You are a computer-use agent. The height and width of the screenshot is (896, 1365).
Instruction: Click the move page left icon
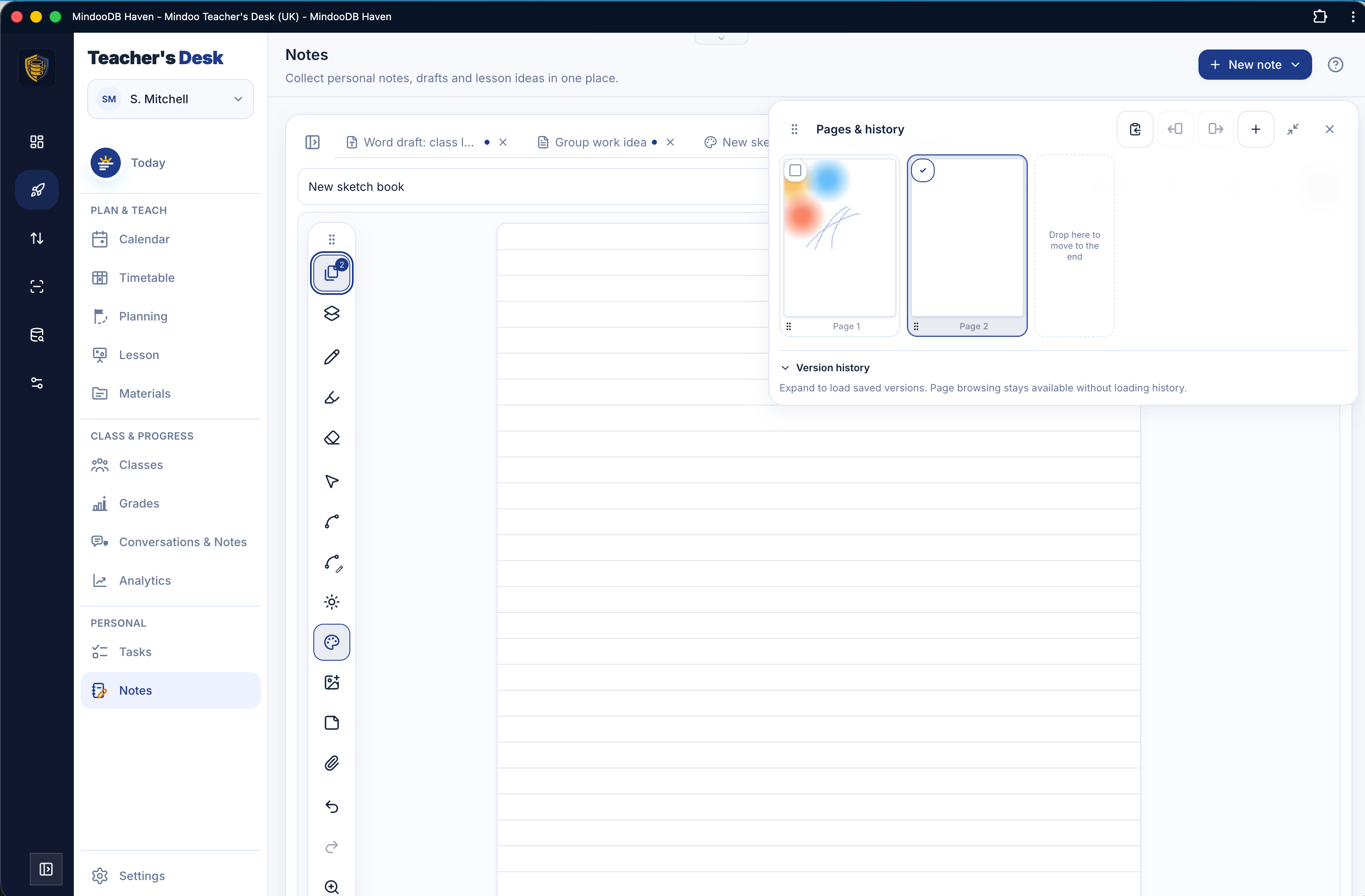[x=1175, y=129]
